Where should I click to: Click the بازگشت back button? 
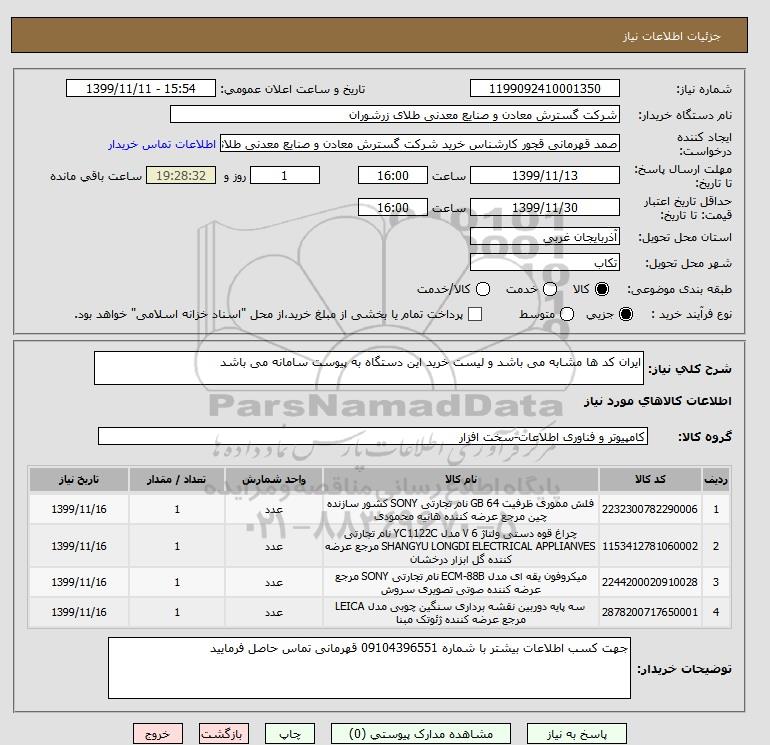click(x=223, y=733)
